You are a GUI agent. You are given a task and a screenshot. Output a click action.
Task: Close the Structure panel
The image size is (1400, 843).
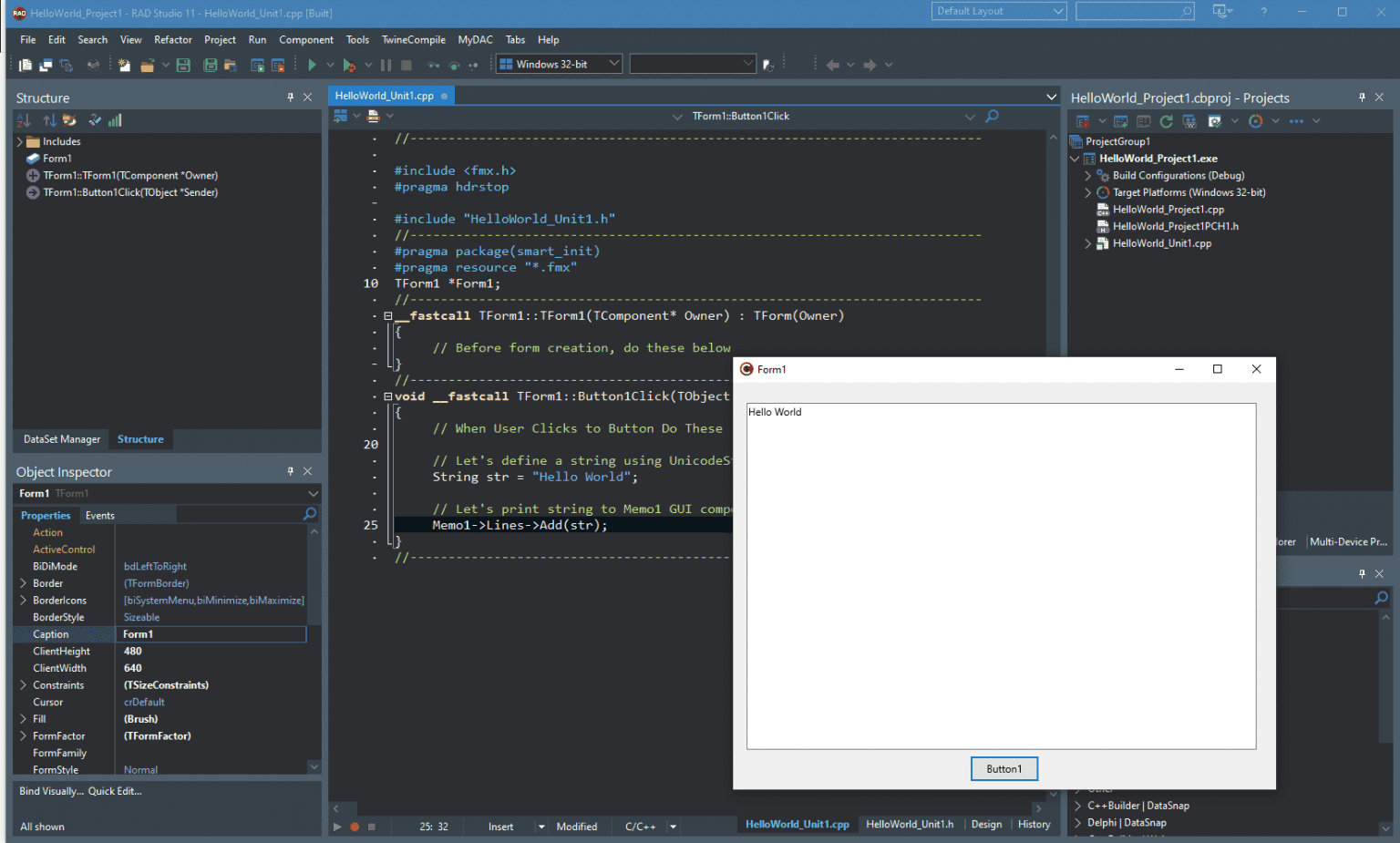tap(308, 98)
